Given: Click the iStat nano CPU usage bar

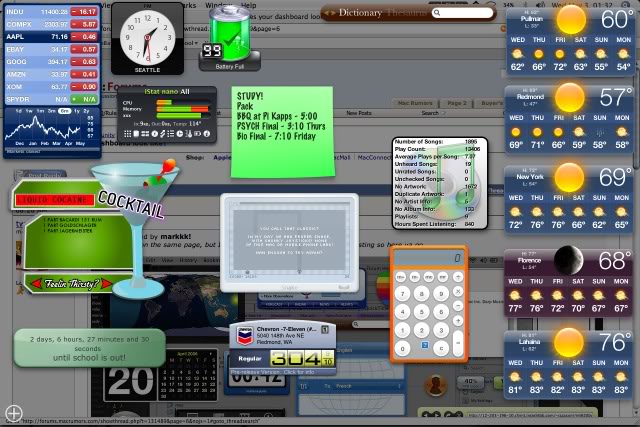Looking at the screenshot, I should point(183,102).
